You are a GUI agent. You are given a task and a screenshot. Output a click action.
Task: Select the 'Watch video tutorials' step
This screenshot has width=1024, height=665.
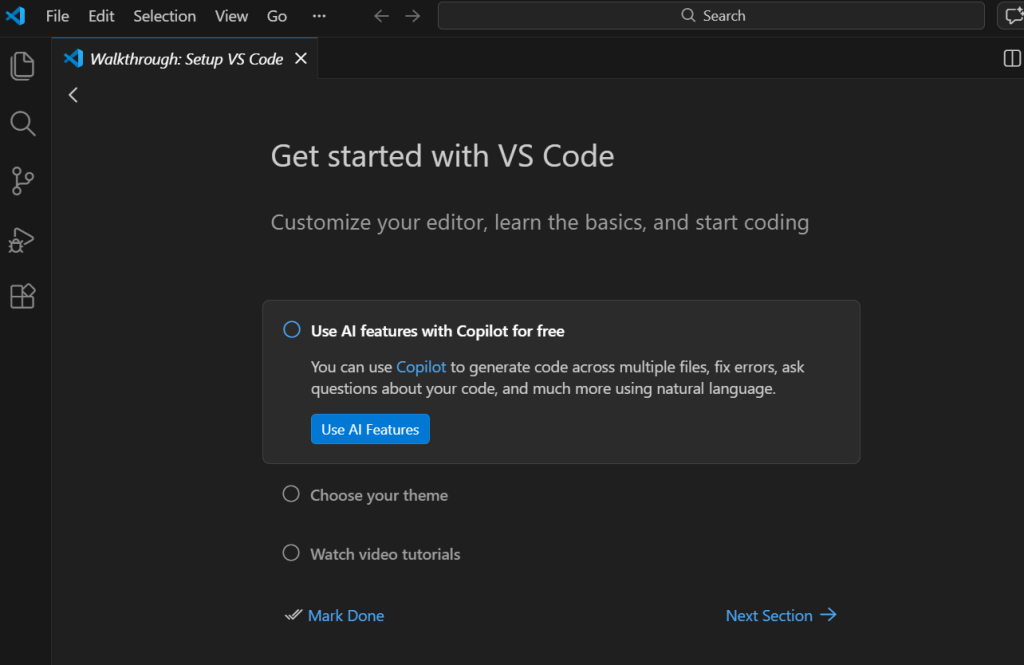(x=384, y=554)
